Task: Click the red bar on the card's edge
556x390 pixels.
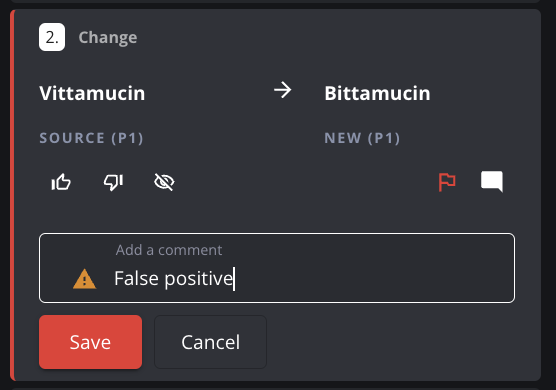Action: click(12, 195)
